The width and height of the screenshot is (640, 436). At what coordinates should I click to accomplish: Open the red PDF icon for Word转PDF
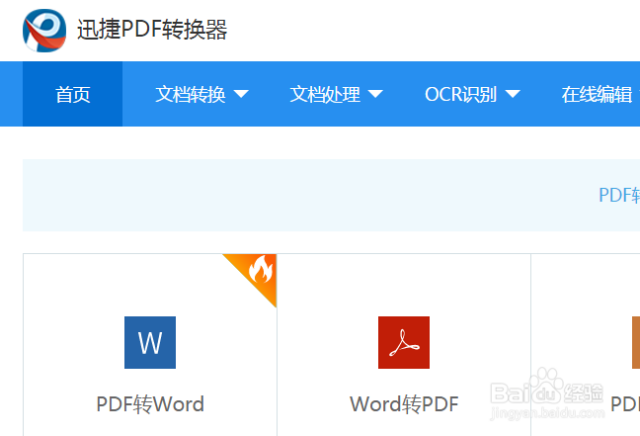pyautogui.click(x=404, y=343)
